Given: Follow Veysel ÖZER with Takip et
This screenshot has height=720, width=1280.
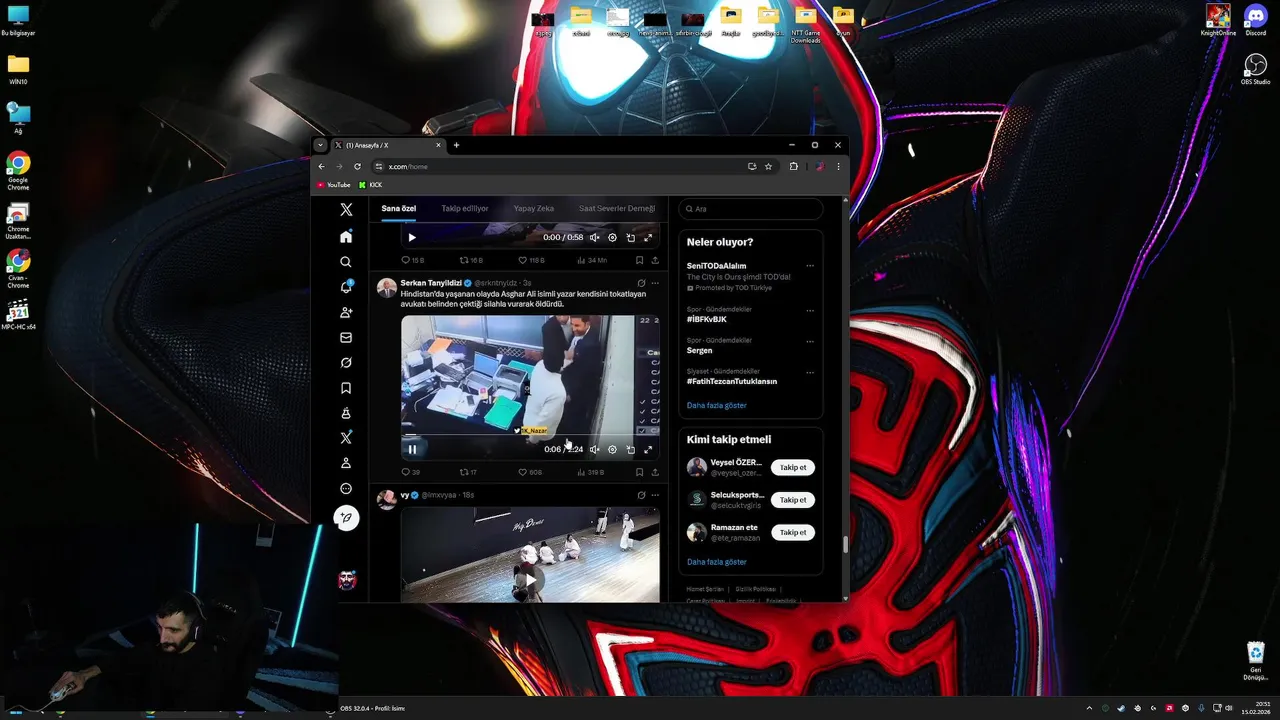Looking at the screenshot, I should (x=793, y=467).
